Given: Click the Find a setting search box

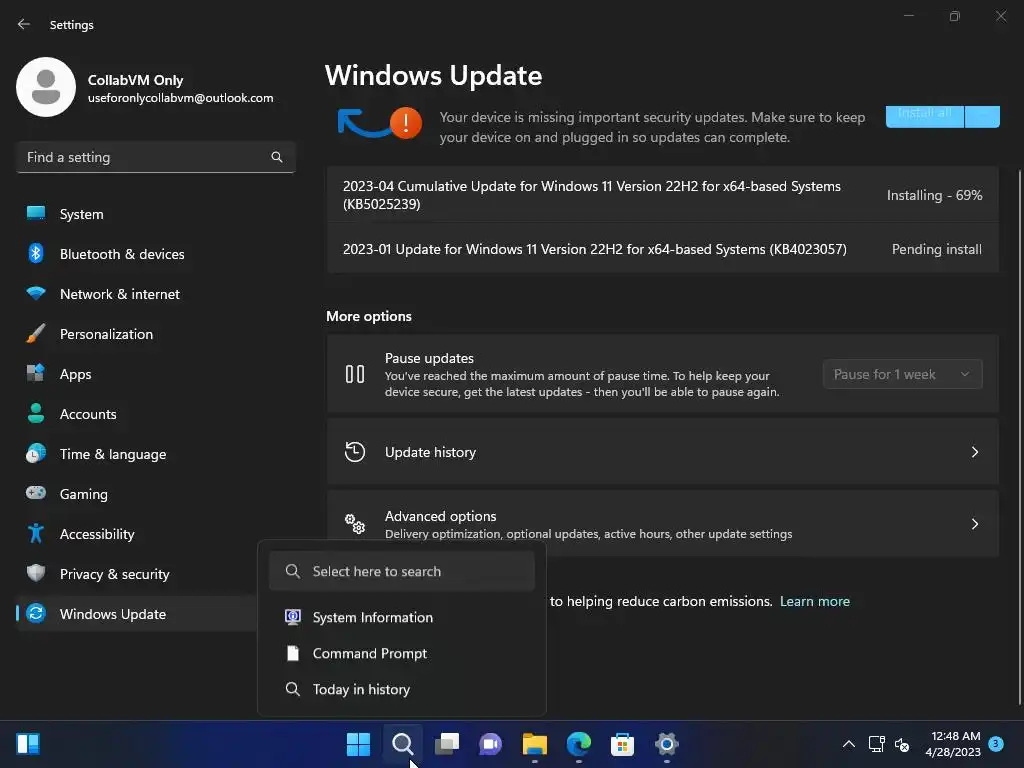Looking at the screenshot, I should coord(156,157).
